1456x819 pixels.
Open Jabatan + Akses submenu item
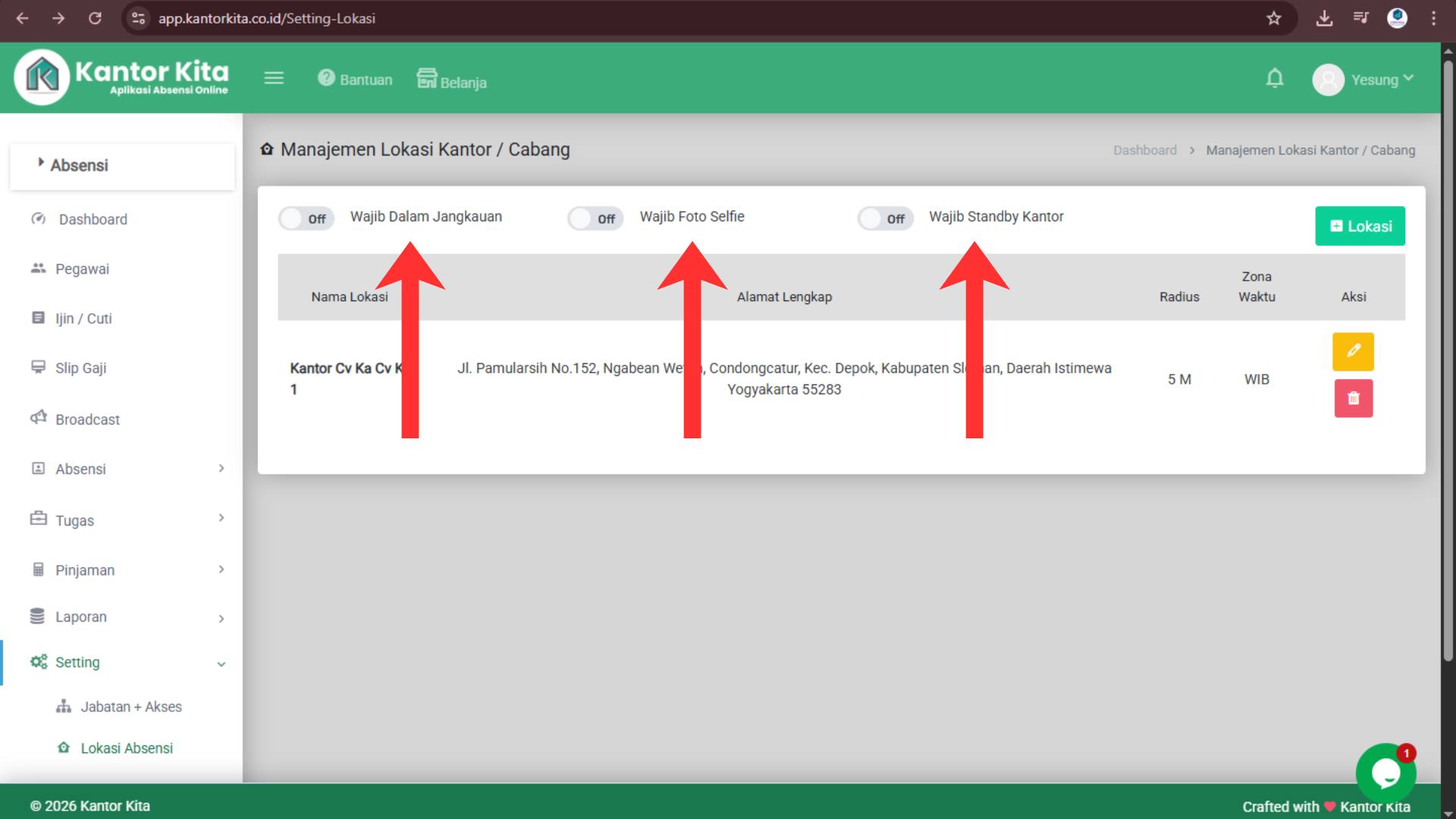pos(130,707)
